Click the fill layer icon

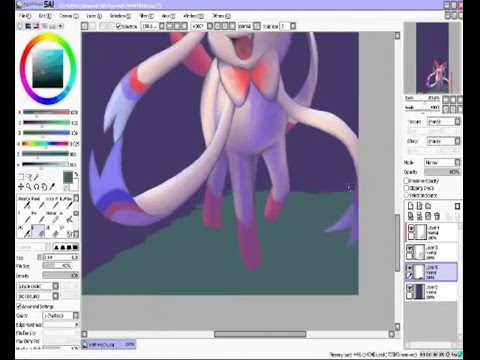coord(428,216)
